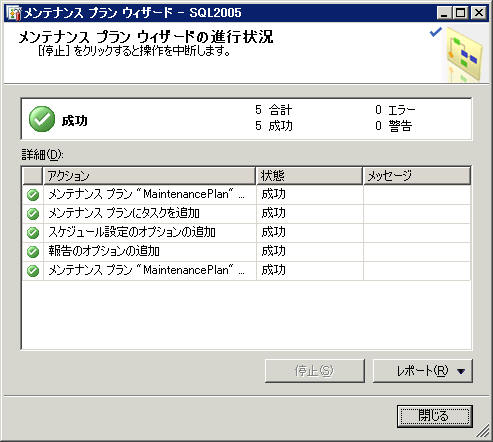Screen dimensions: 493x442
Task: Select the スケジュール設定のオプションの追加 row text
Action: tap(132, 232)
